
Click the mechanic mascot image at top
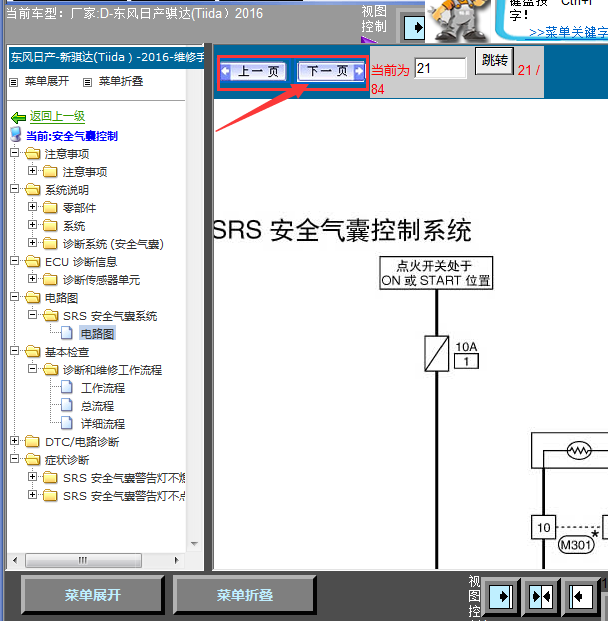459,21
